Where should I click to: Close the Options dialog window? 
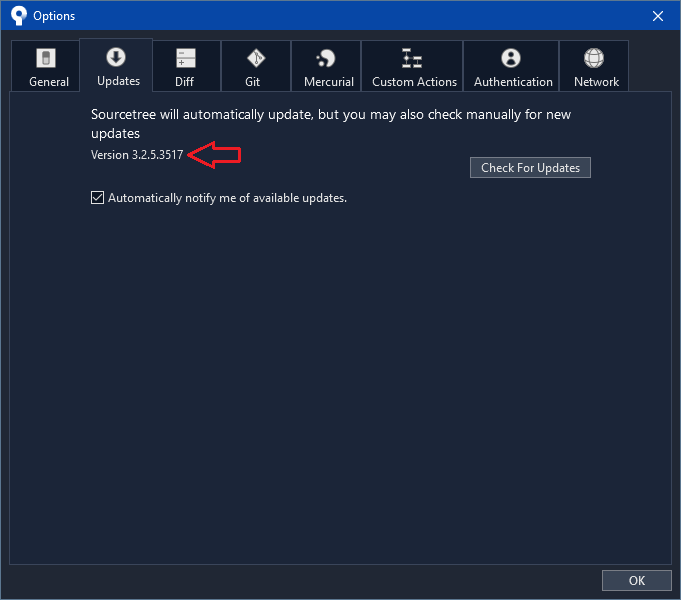tap(658, 16)
